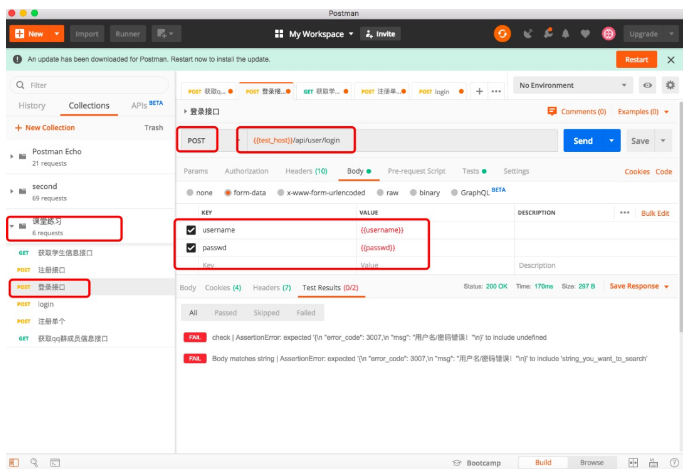Open the No Environment dropdown
The height and width of the screenshot is (475, 689).
tap(573, 85)
